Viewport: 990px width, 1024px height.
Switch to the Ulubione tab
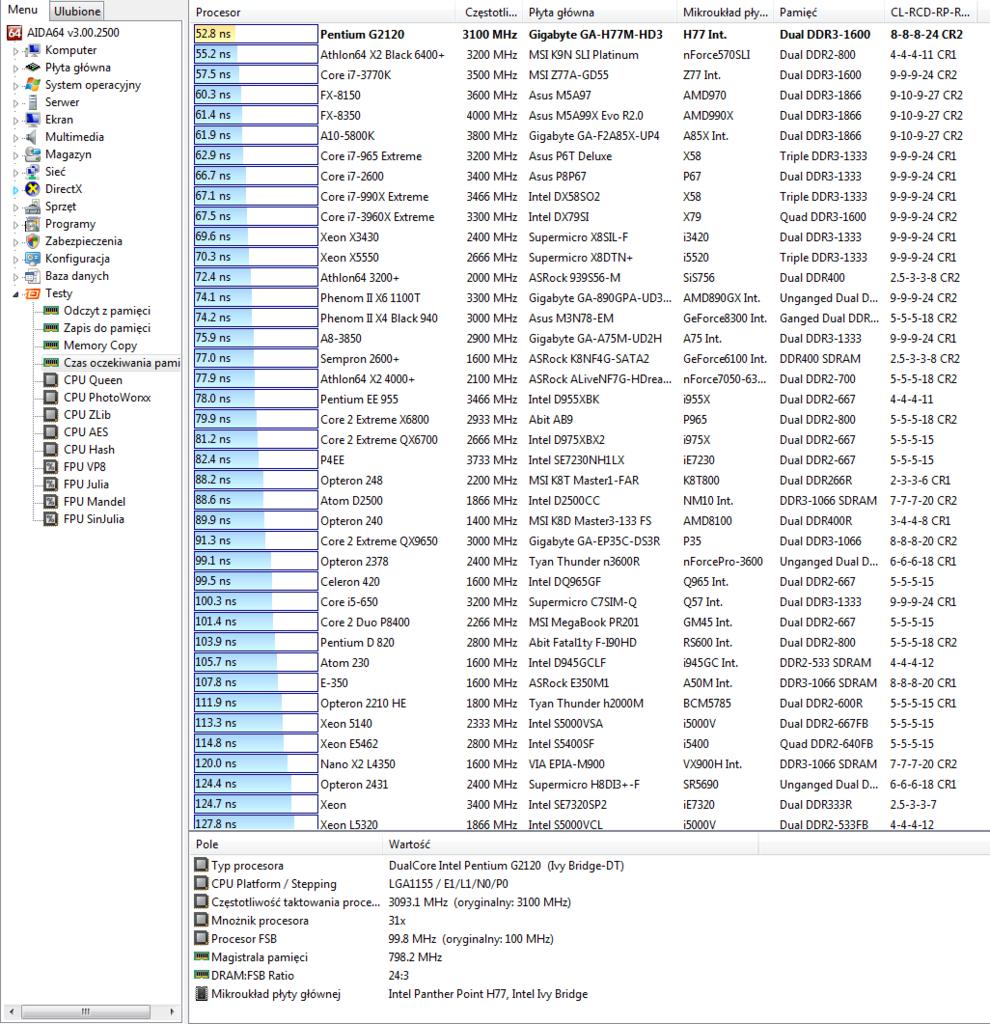(78, 11)
